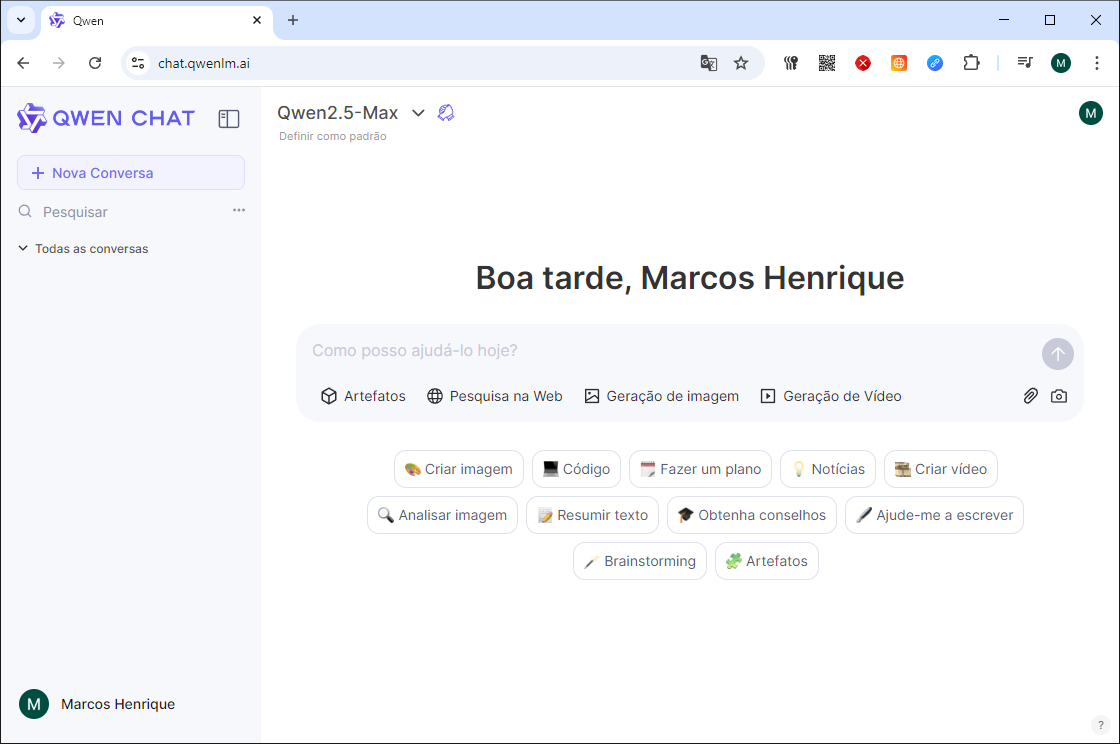1120x744 pixels.
Task: Open the camera capture icon
Action: click(x=1059, y=396)
